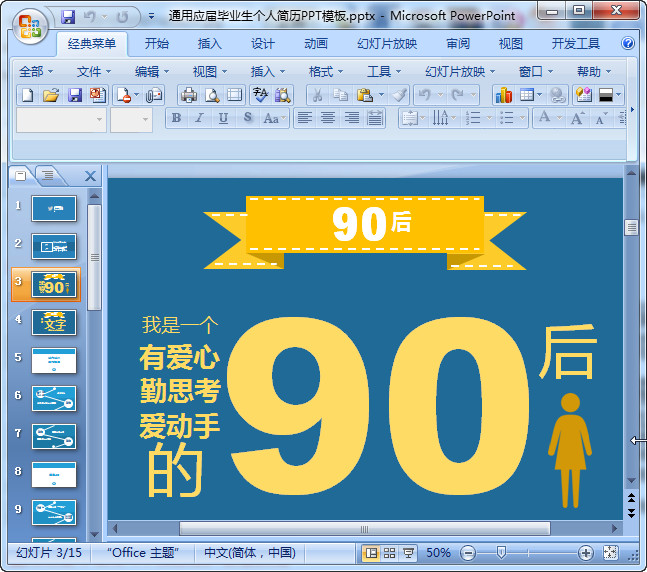The image size is (647, 572).
Task: Switch to Slide Sorter view
Action: pyautogui.click(x=389, y=553)
